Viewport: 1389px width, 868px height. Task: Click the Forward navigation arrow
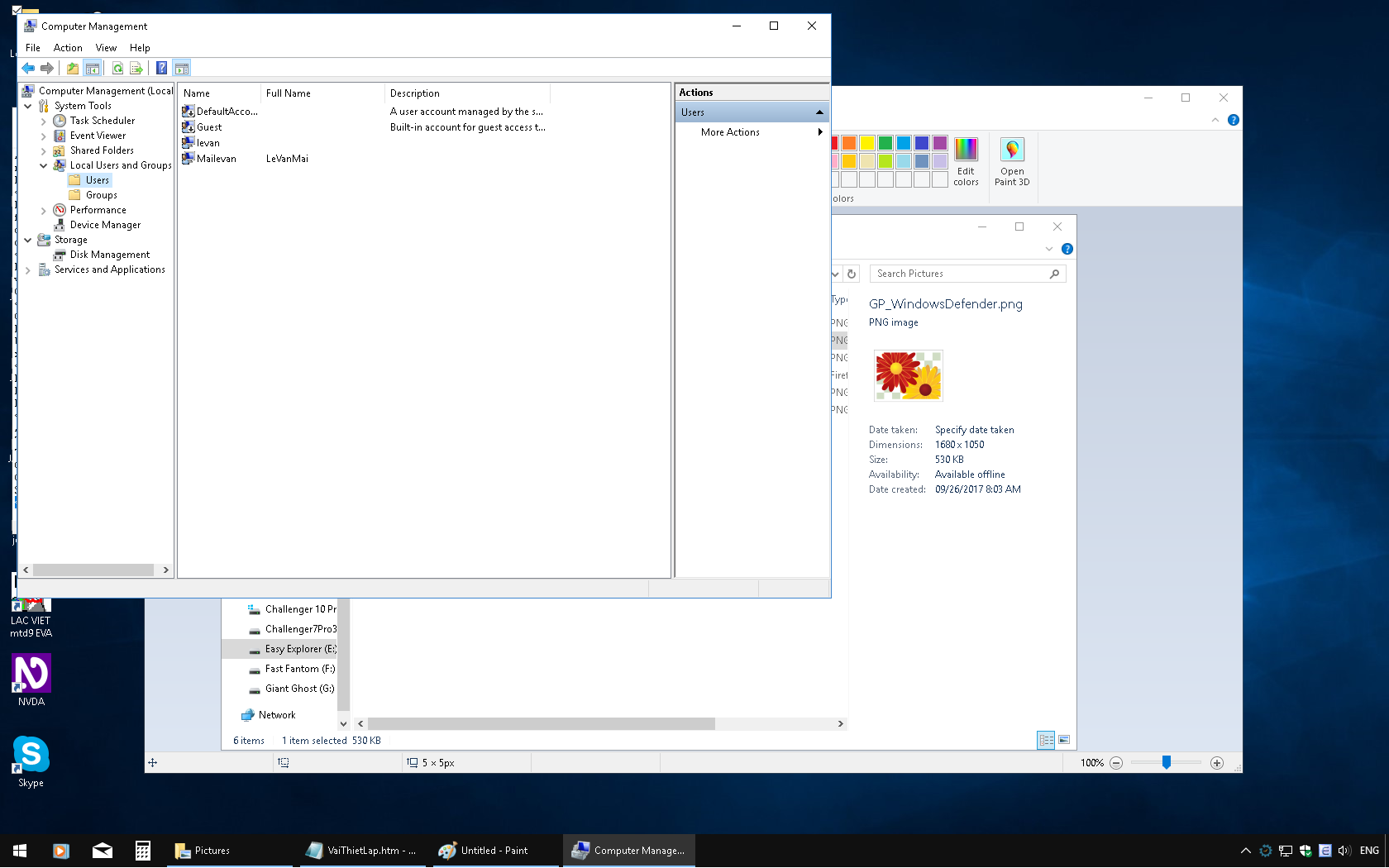click(47, 68)
